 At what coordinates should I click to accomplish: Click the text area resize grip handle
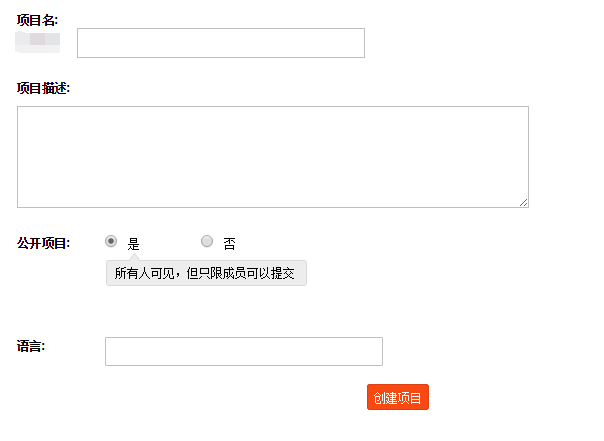tap(523, 203)
